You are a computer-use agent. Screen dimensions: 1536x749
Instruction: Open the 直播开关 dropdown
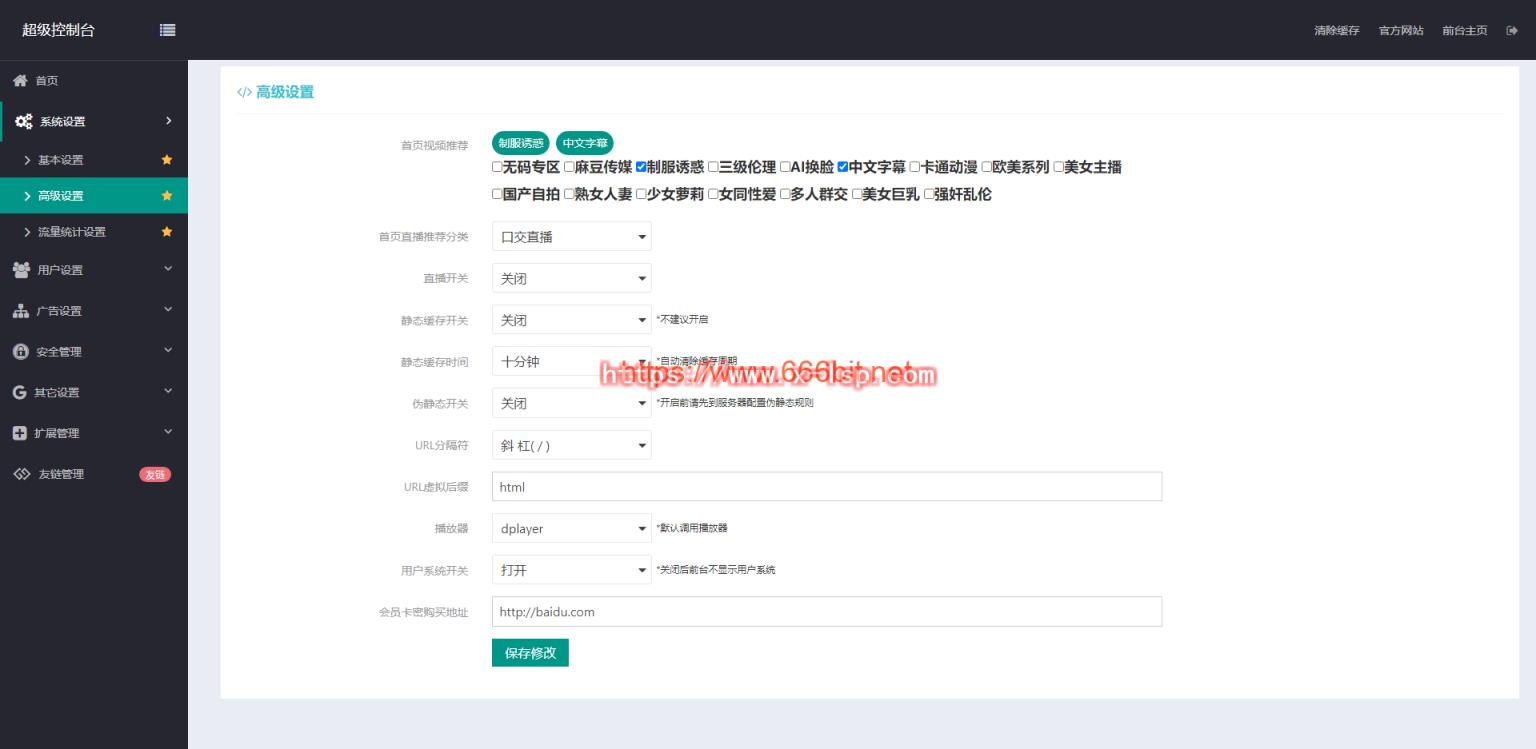571,278
